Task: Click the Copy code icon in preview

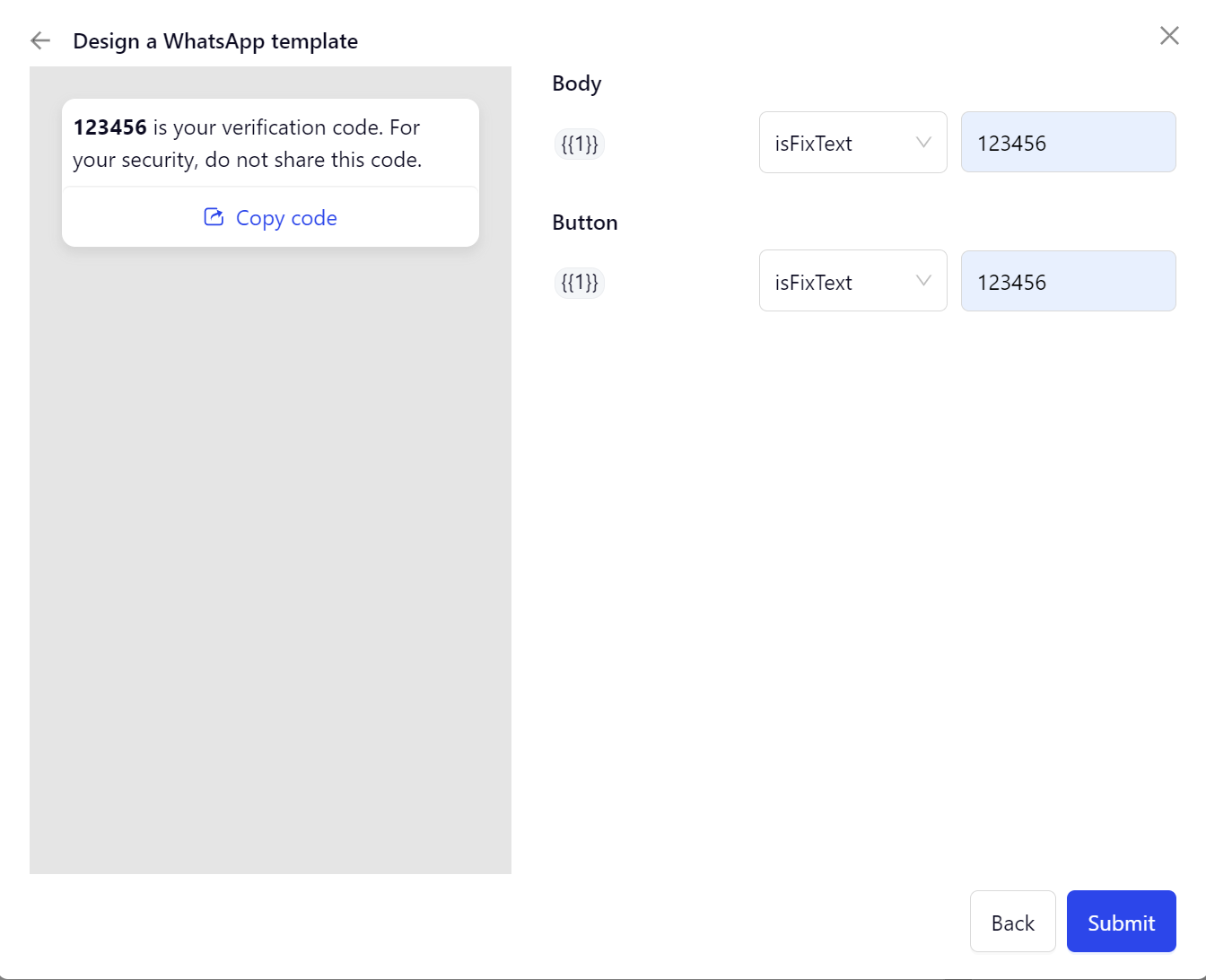Action: [x=214, y=217]
